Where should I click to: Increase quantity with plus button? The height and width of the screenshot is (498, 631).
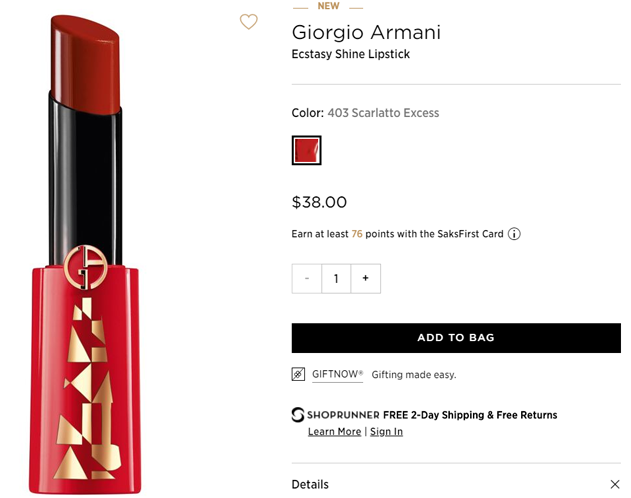(x=365, y=278)
